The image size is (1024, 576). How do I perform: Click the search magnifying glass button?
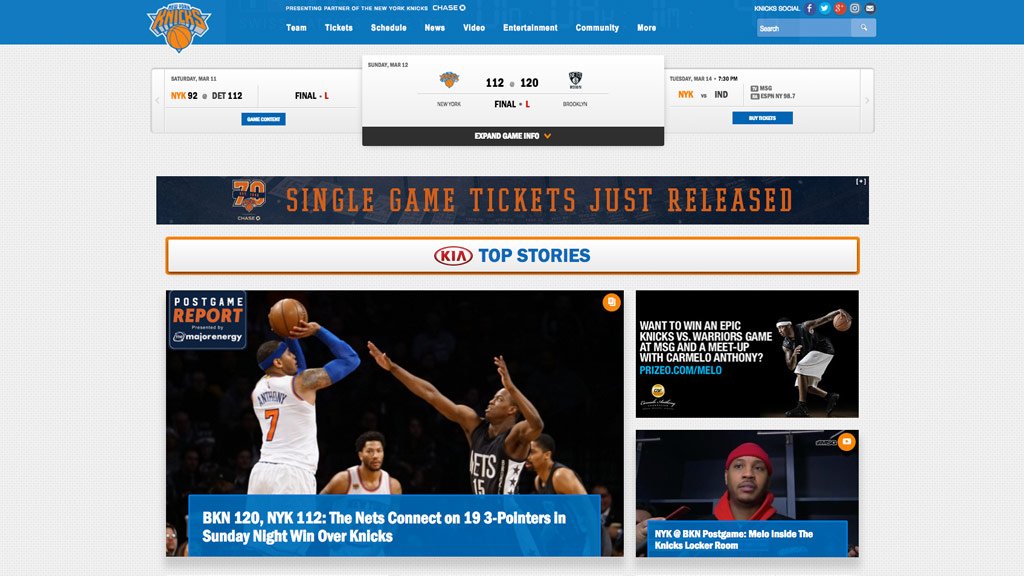[864, 28]
